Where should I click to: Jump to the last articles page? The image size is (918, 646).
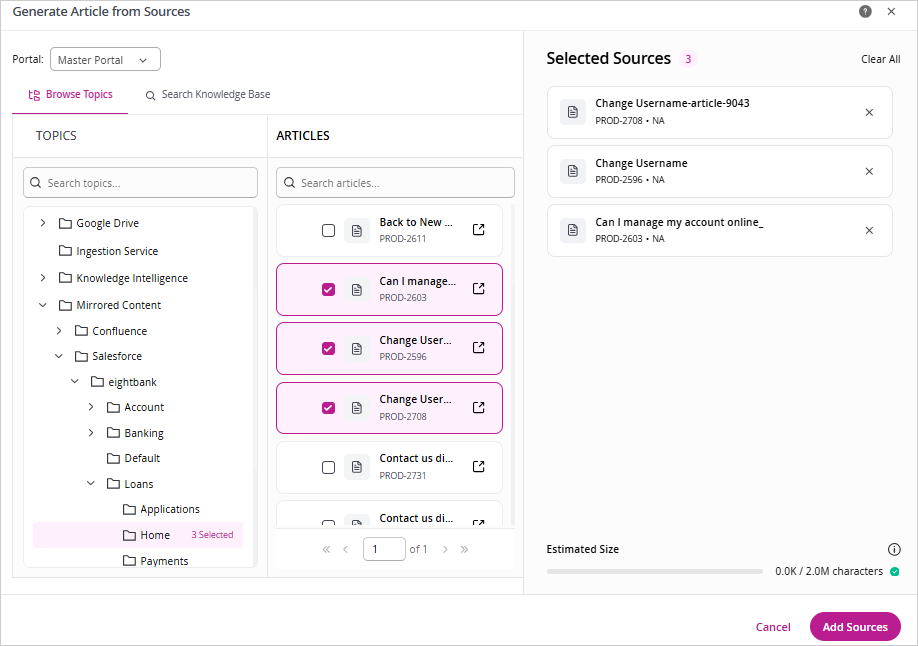tap(464, 549)
